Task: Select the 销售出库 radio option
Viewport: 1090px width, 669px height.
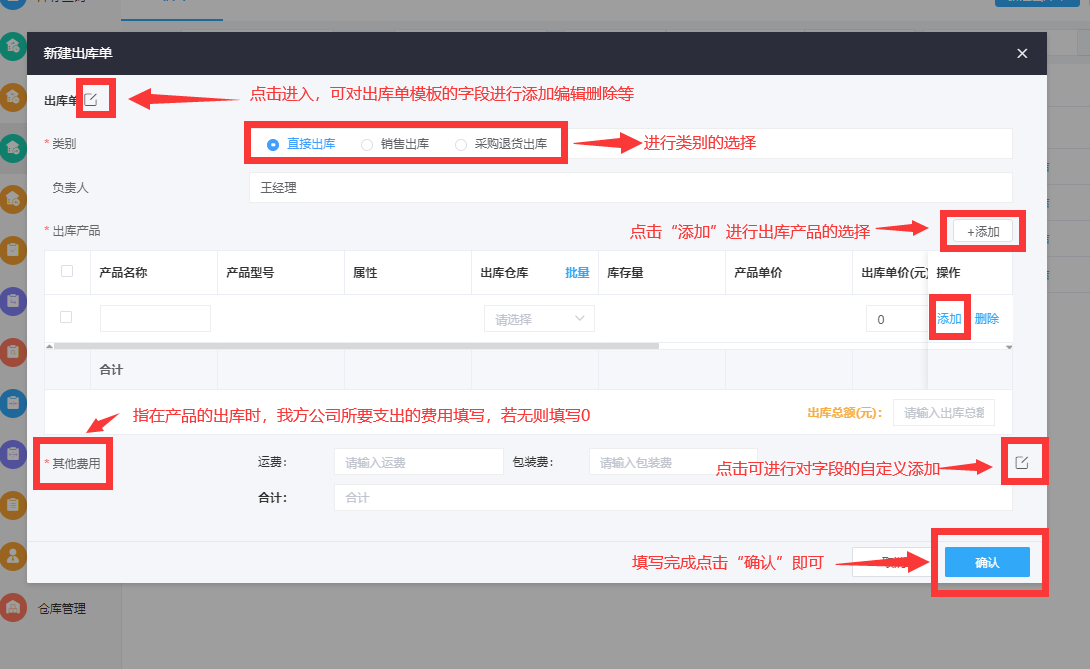Action: [367, 145]
